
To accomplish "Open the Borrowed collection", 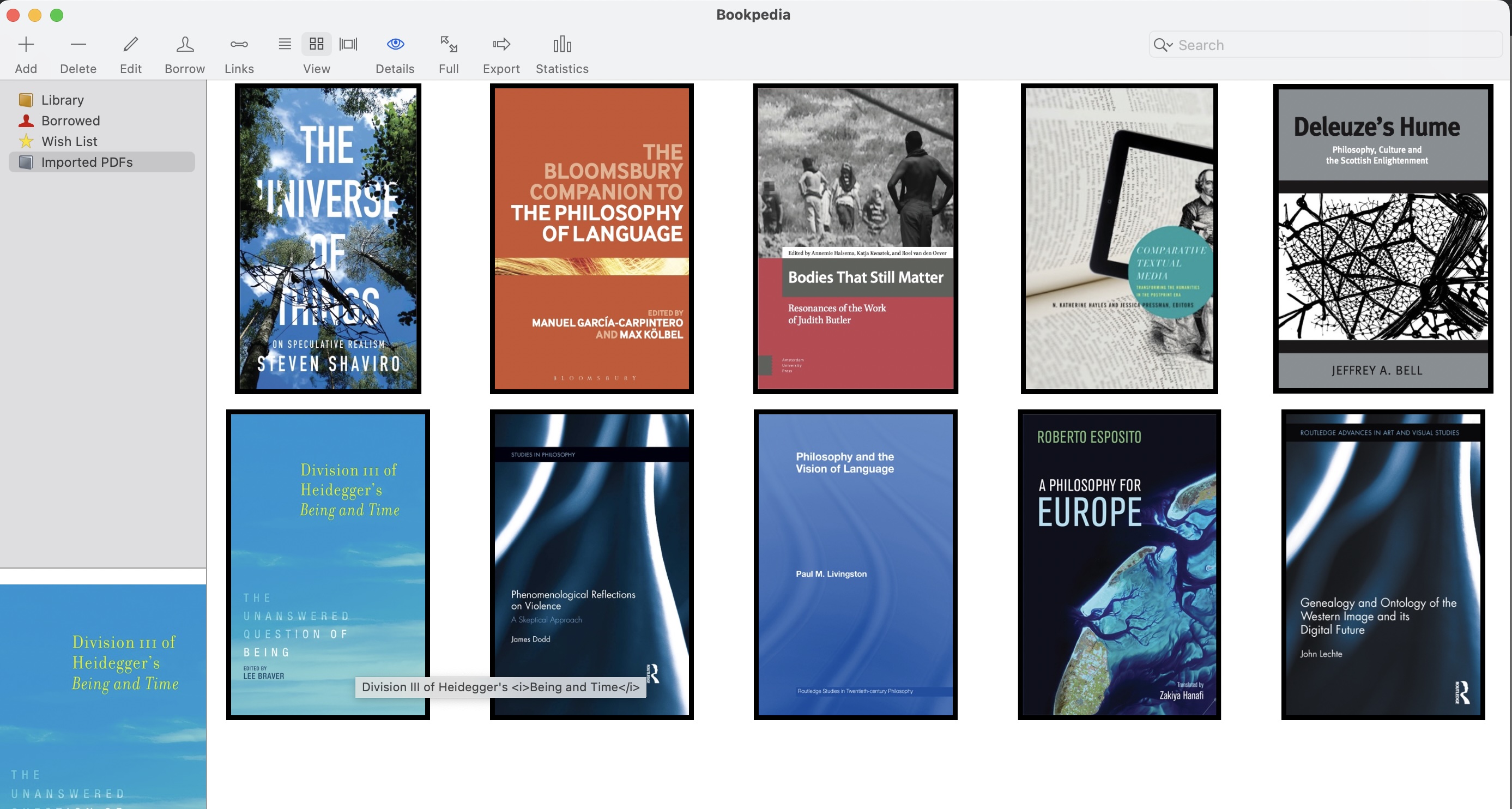I will (x=70, y=121).
